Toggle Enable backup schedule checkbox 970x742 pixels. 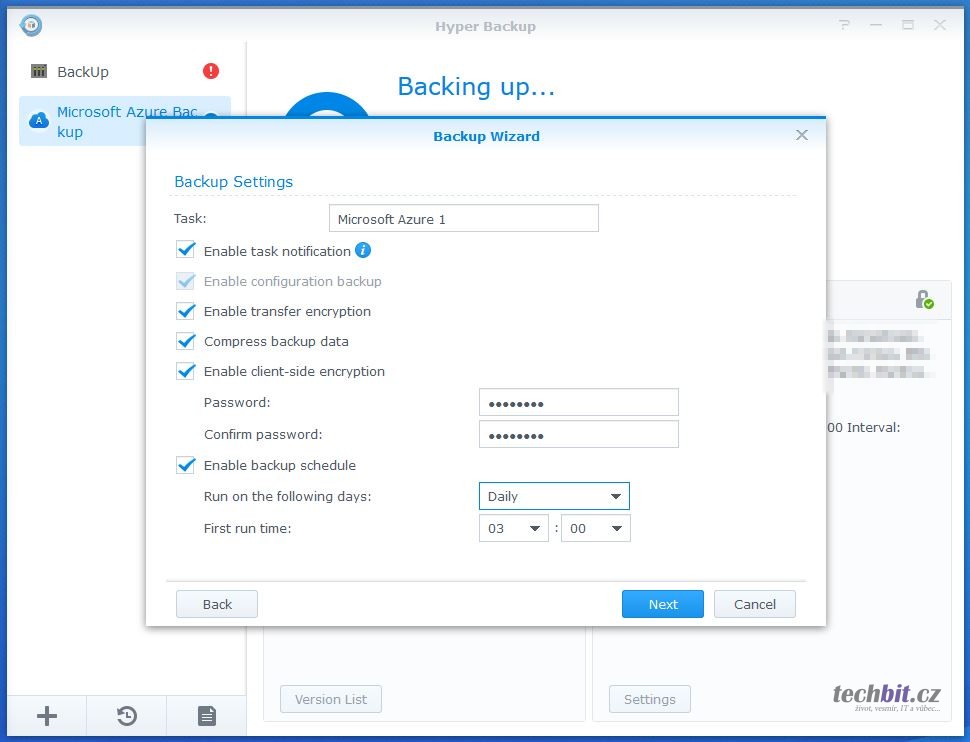pos(186,465)
